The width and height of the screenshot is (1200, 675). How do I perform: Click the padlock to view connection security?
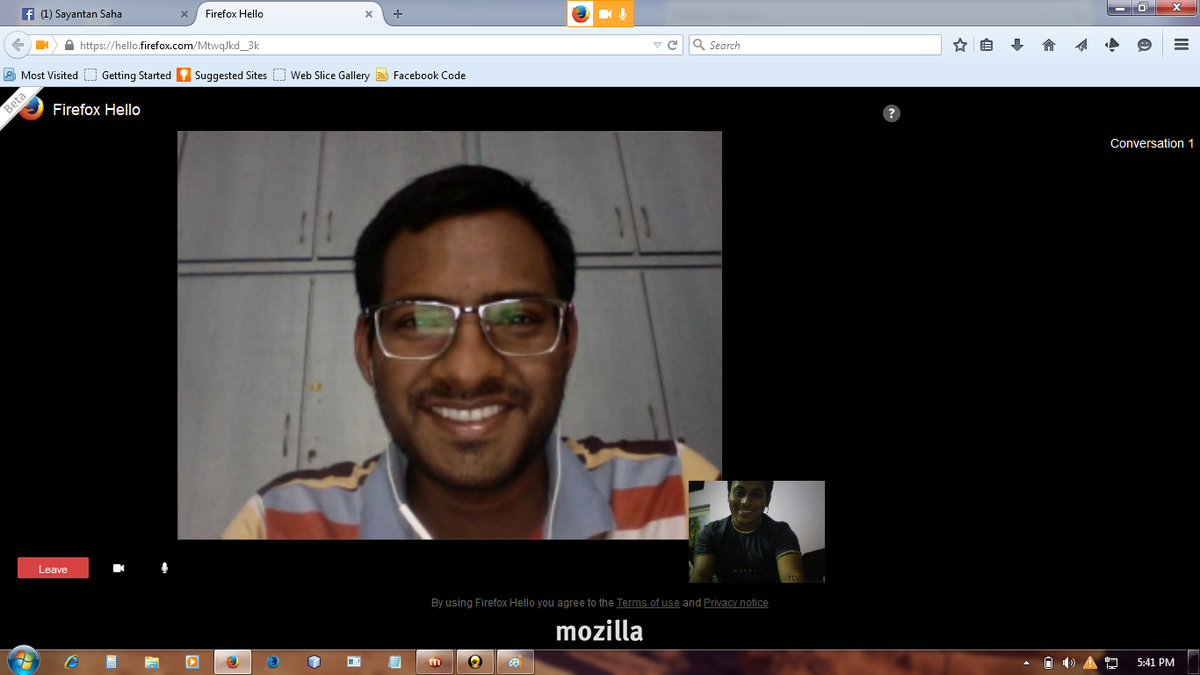(x=67, y=44)
